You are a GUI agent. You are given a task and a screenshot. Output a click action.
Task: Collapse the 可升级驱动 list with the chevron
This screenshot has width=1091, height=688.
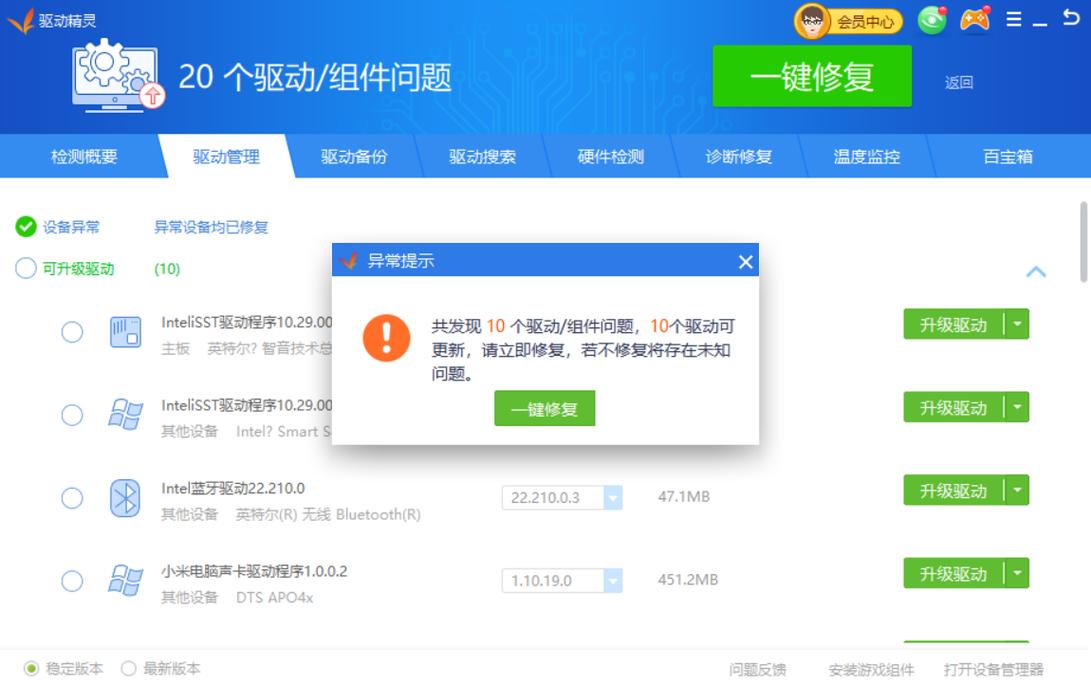point(1036,271)
